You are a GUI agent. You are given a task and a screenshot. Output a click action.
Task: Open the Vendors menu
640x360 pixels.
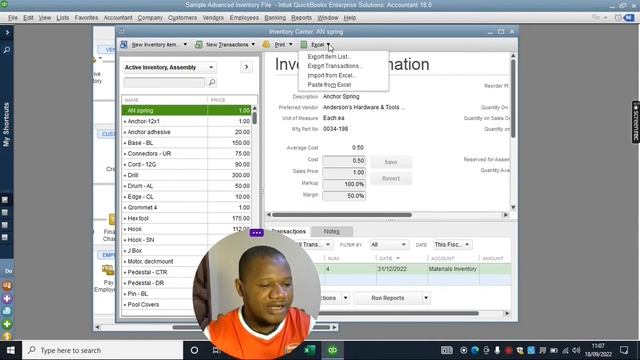(213, 18)
